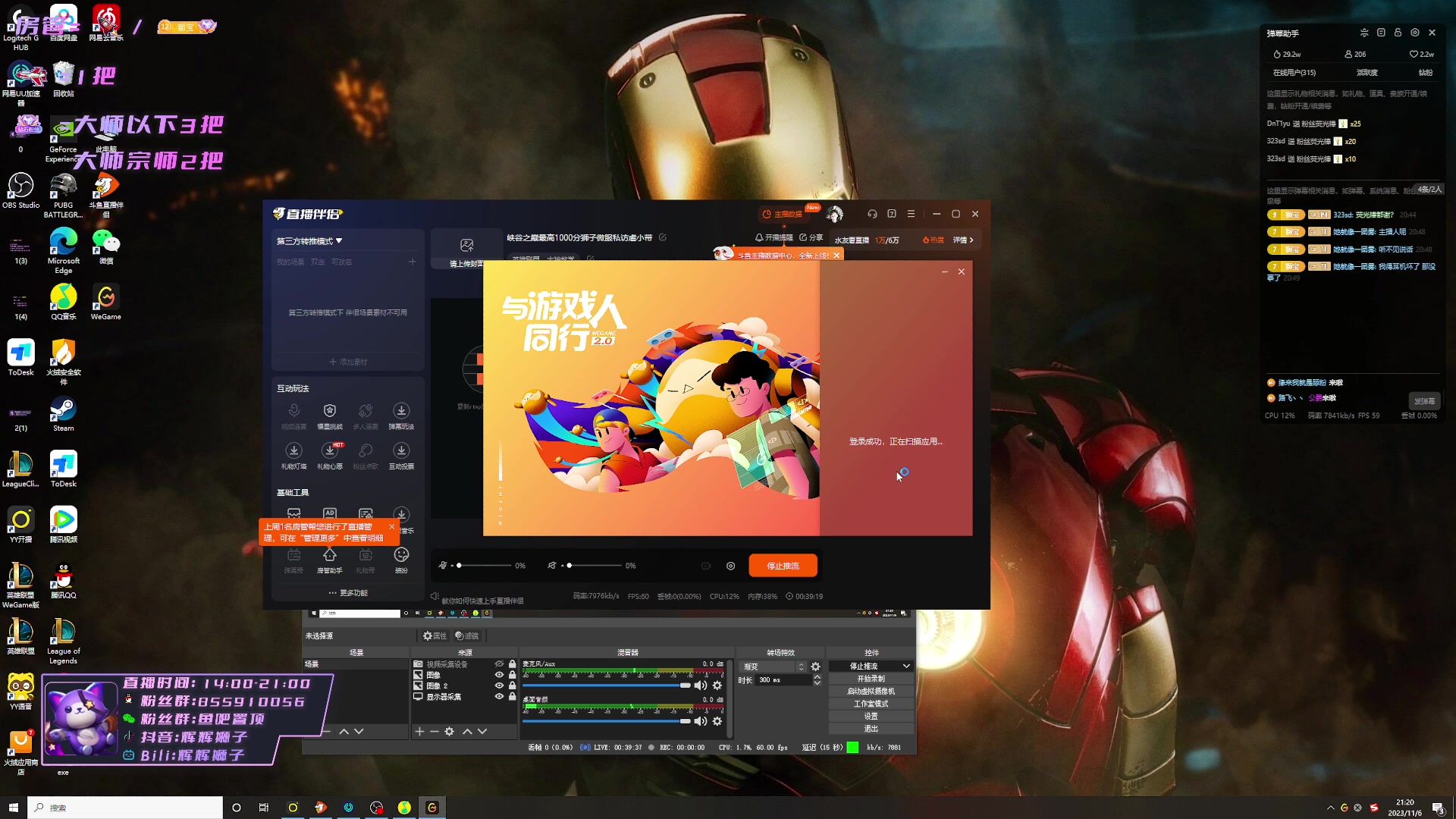
Task: Click lock icon in 弹幕助手 header
Action: [1398, 33]
